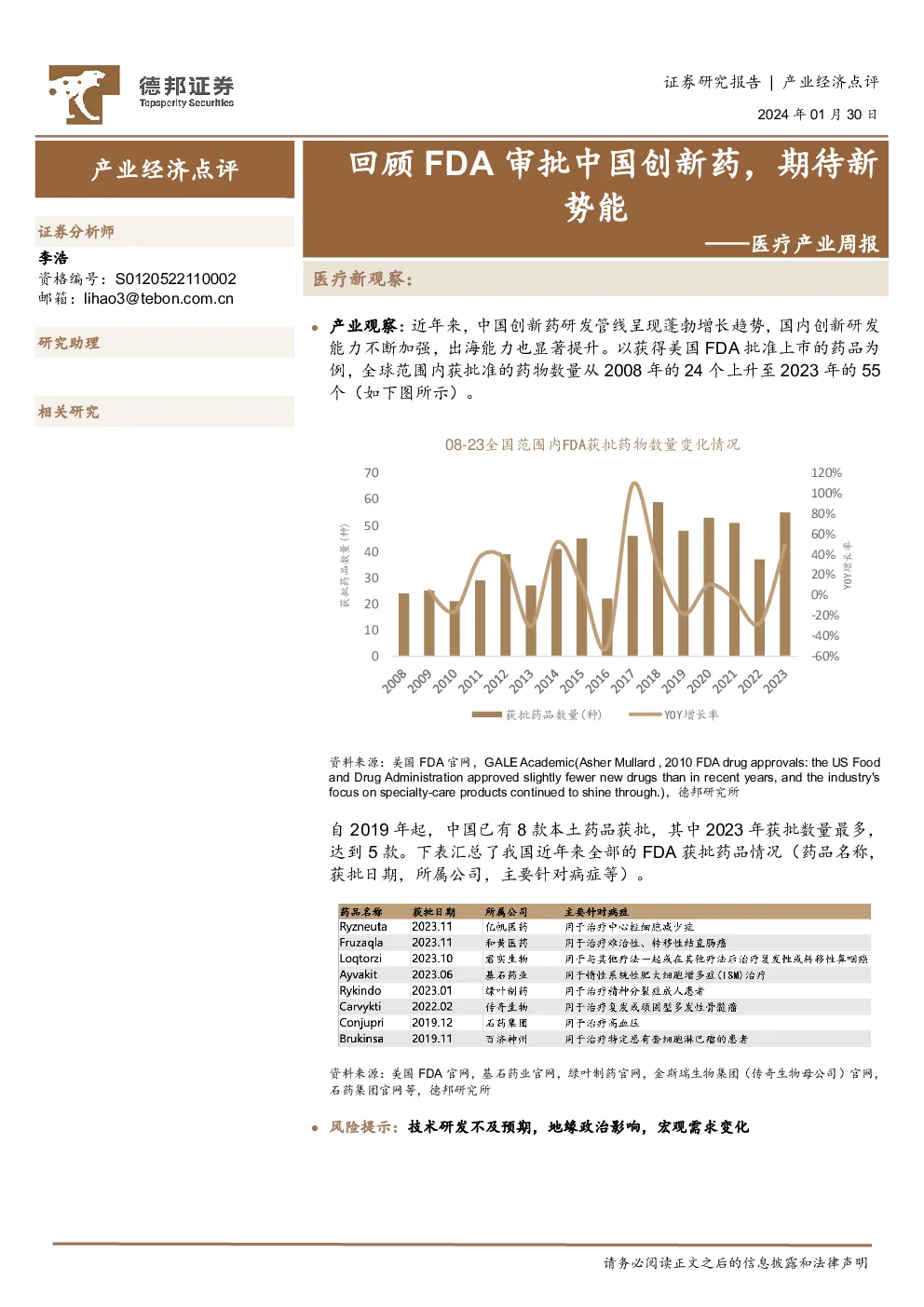Click the right axis value -40%
This screenshot has width=924, height=1307.
point(824,636)
